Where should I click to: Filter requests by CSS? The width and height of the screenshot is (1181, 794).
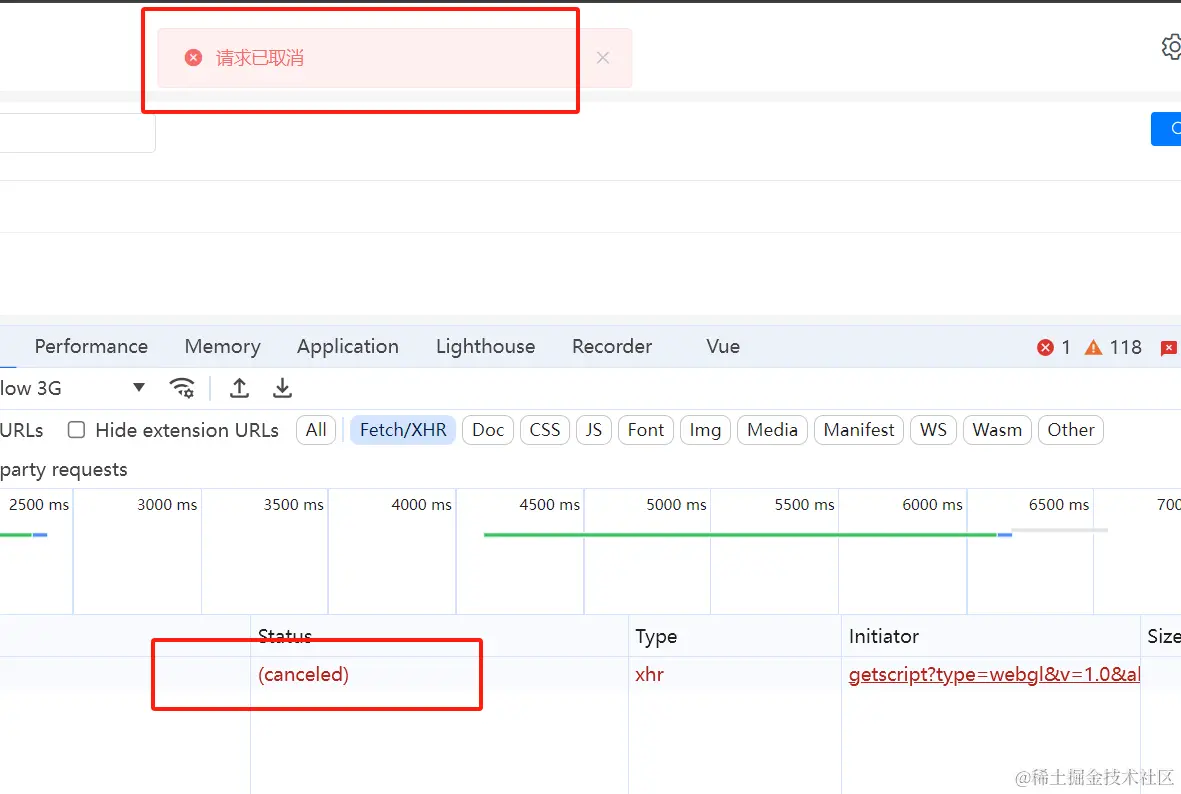point(545,430)
